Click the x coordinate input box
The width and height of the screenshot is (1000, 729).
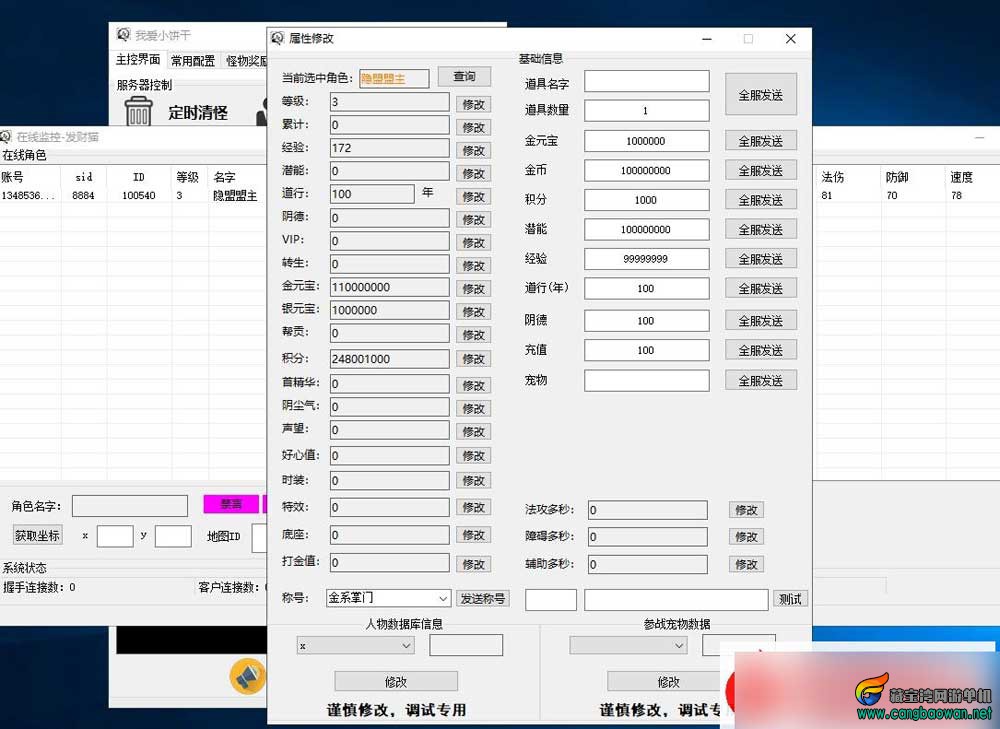(115, 536)
